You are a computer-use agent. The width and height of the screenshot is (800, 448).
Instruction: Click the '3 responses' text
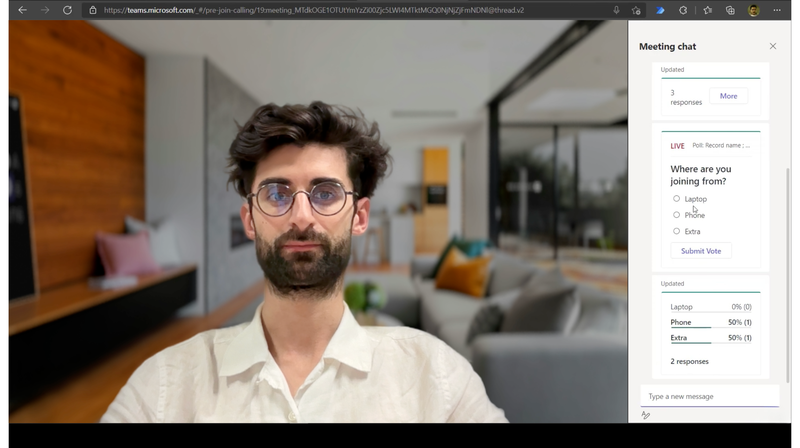[686, 97]
